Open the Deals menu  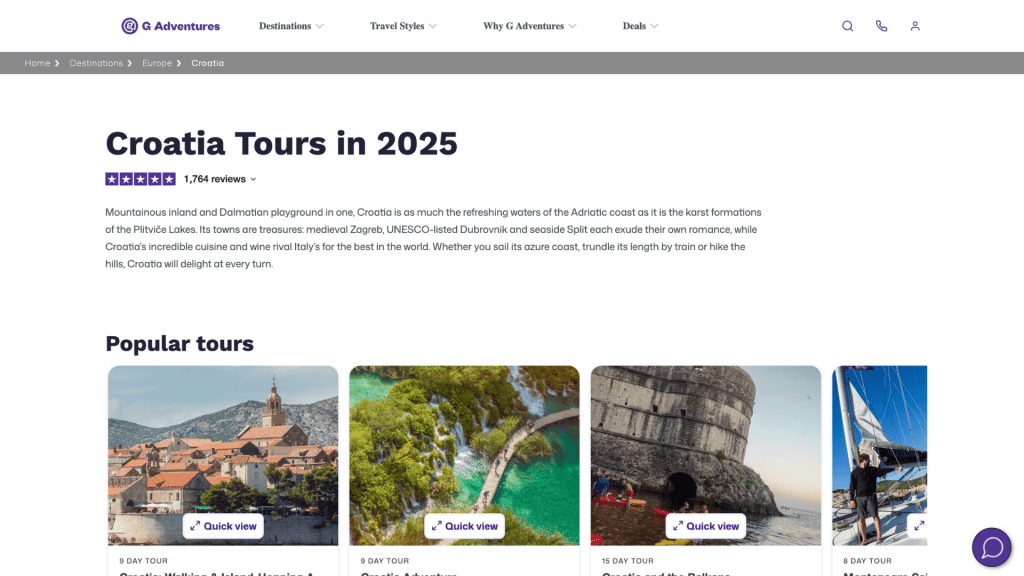640,26
